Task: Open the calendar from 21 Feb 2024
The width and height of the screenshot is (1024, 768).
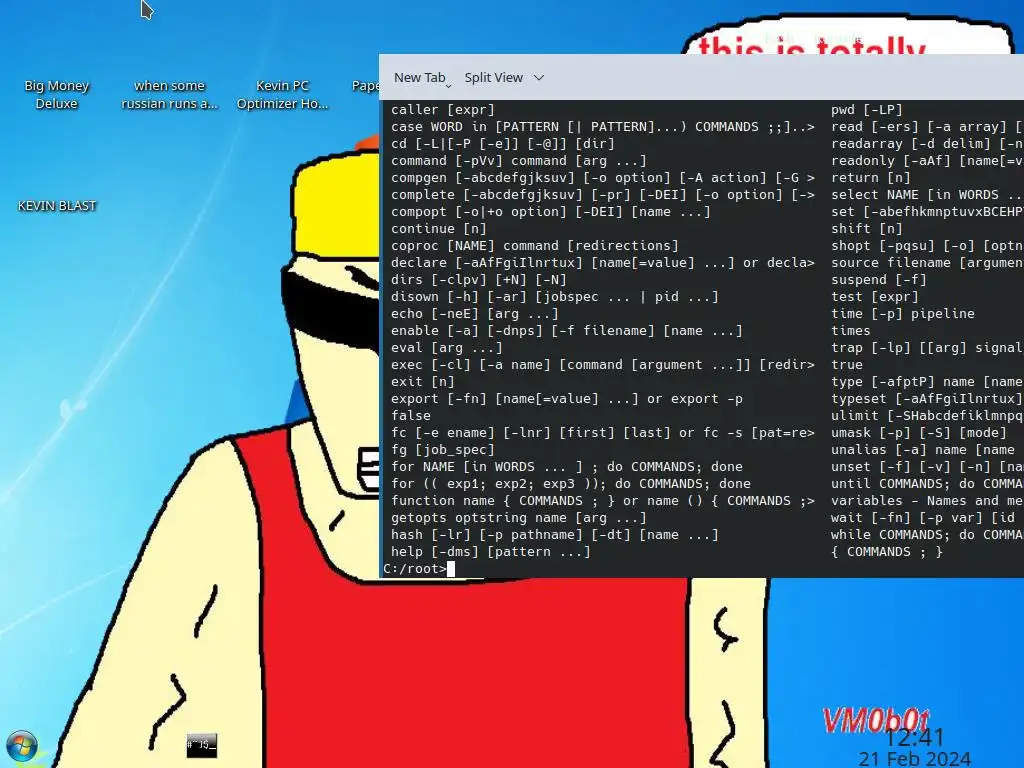Action: pyautogui.click(x=914, y=759)
